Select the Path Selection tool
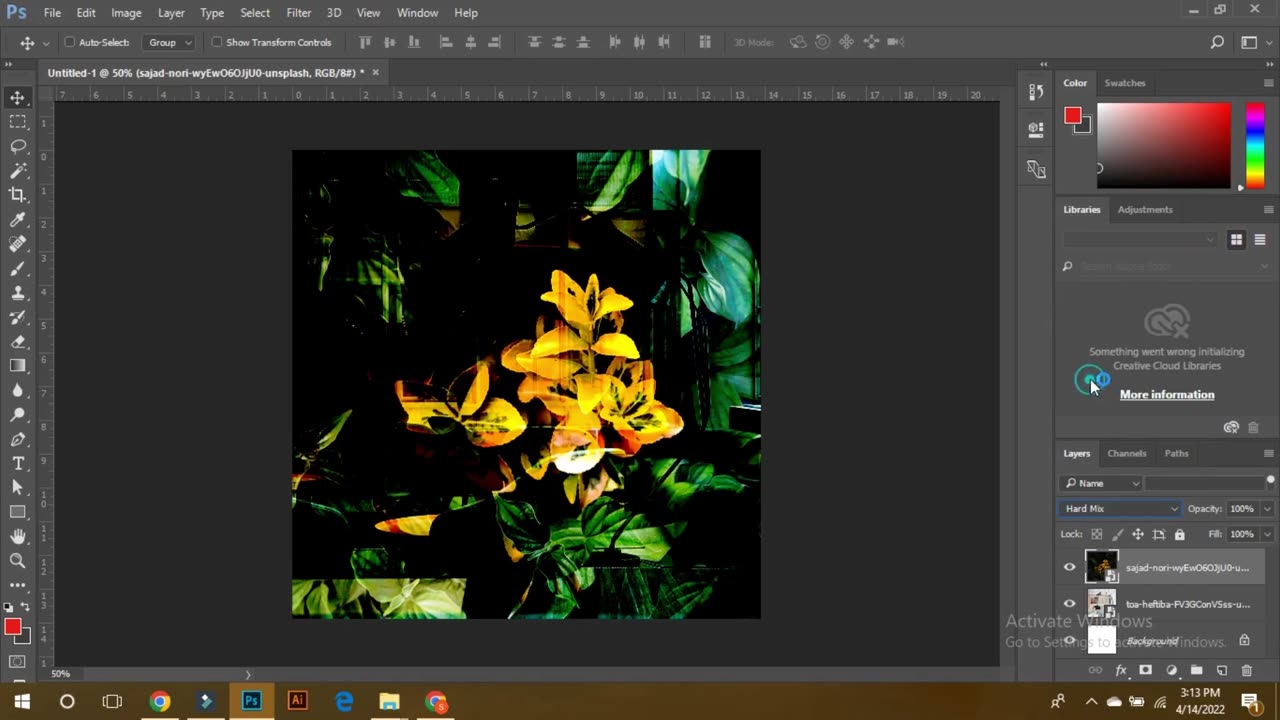The height and width of the screenshot is (720, 1280). (x=18, y=488)
